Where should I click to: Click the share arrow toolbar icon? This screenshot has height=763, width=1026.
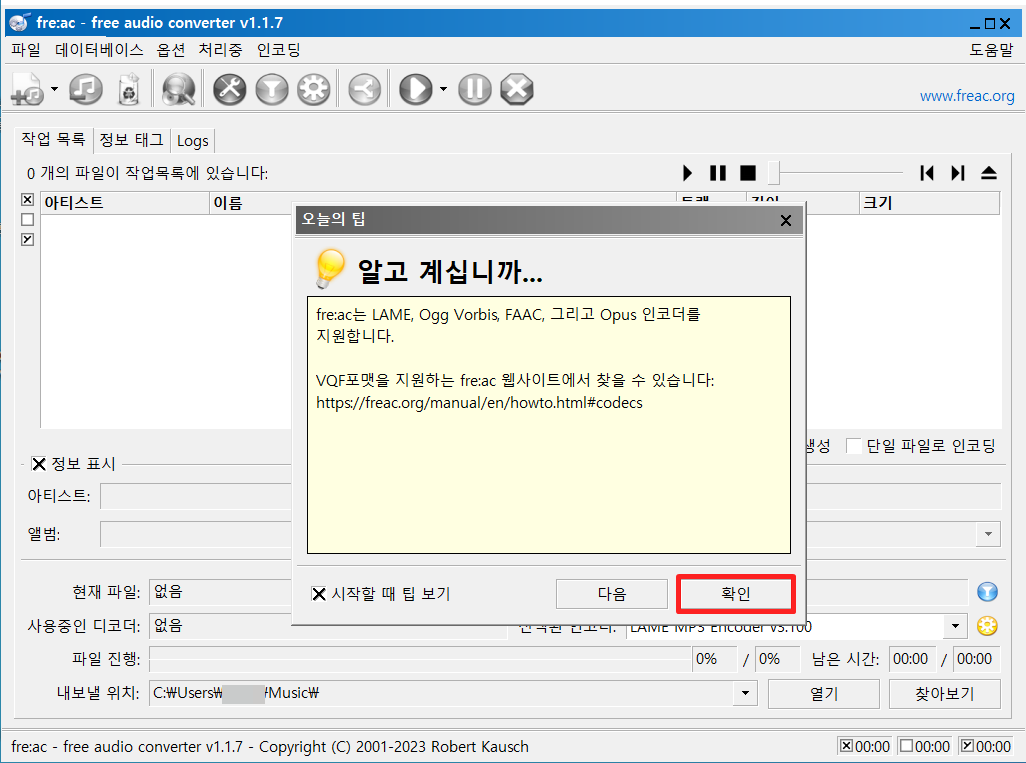[364, 89]
